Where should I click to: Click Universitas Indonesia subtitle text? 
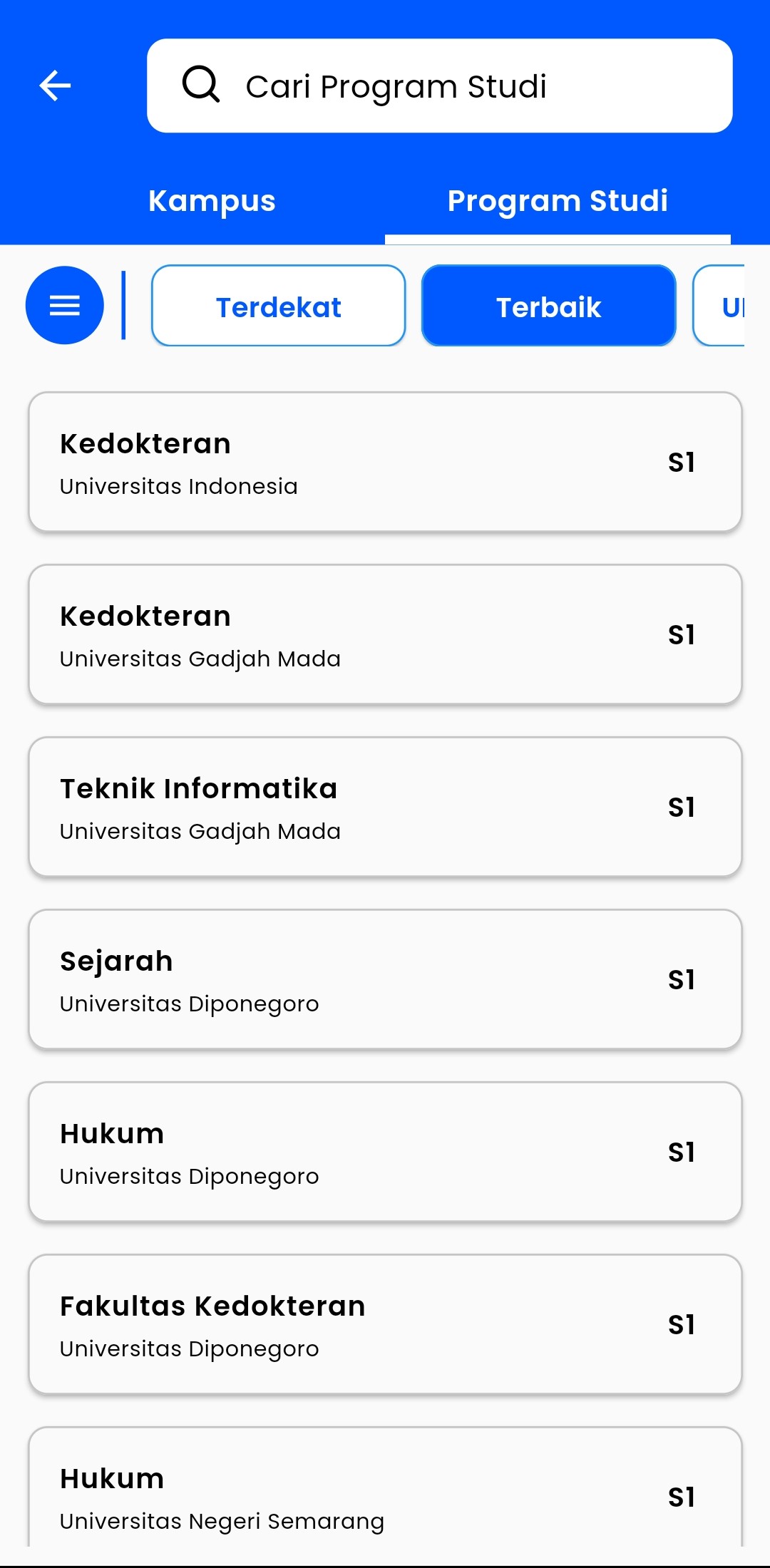point(179,487)
